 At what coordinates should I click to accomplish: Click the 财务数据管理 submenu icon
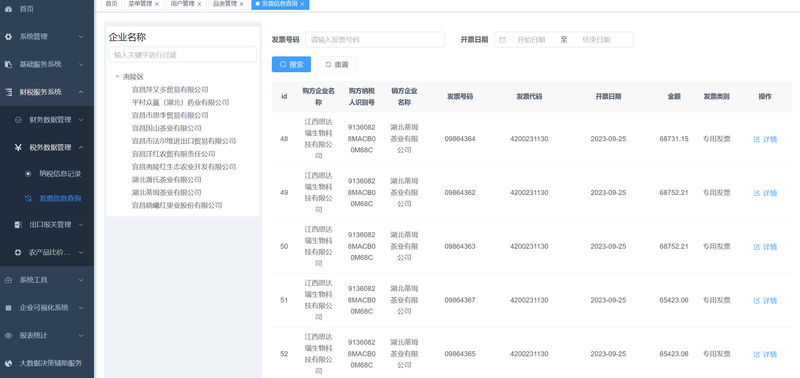click(18, 120)
